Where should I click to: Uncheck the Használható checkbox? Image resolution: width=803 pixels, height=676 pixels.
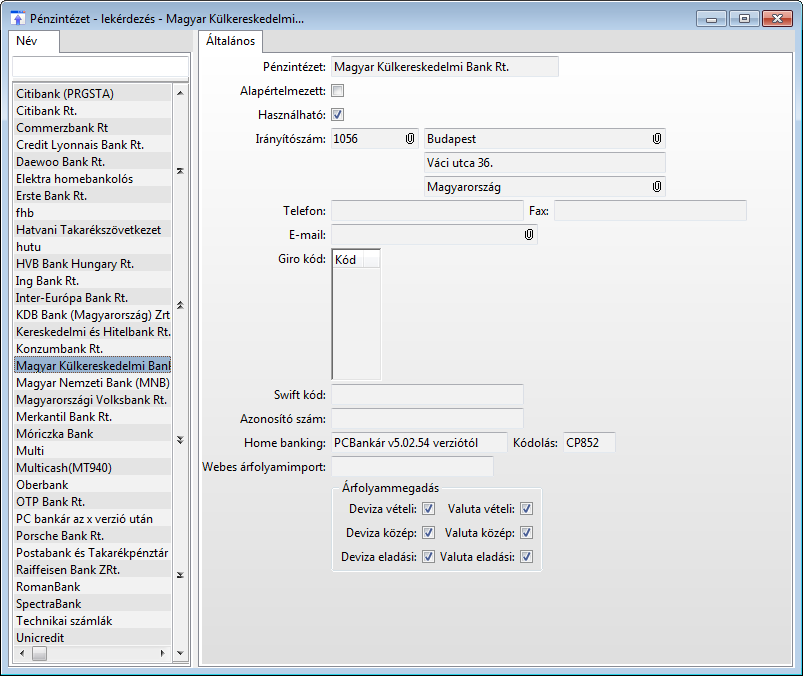(337, 114)
